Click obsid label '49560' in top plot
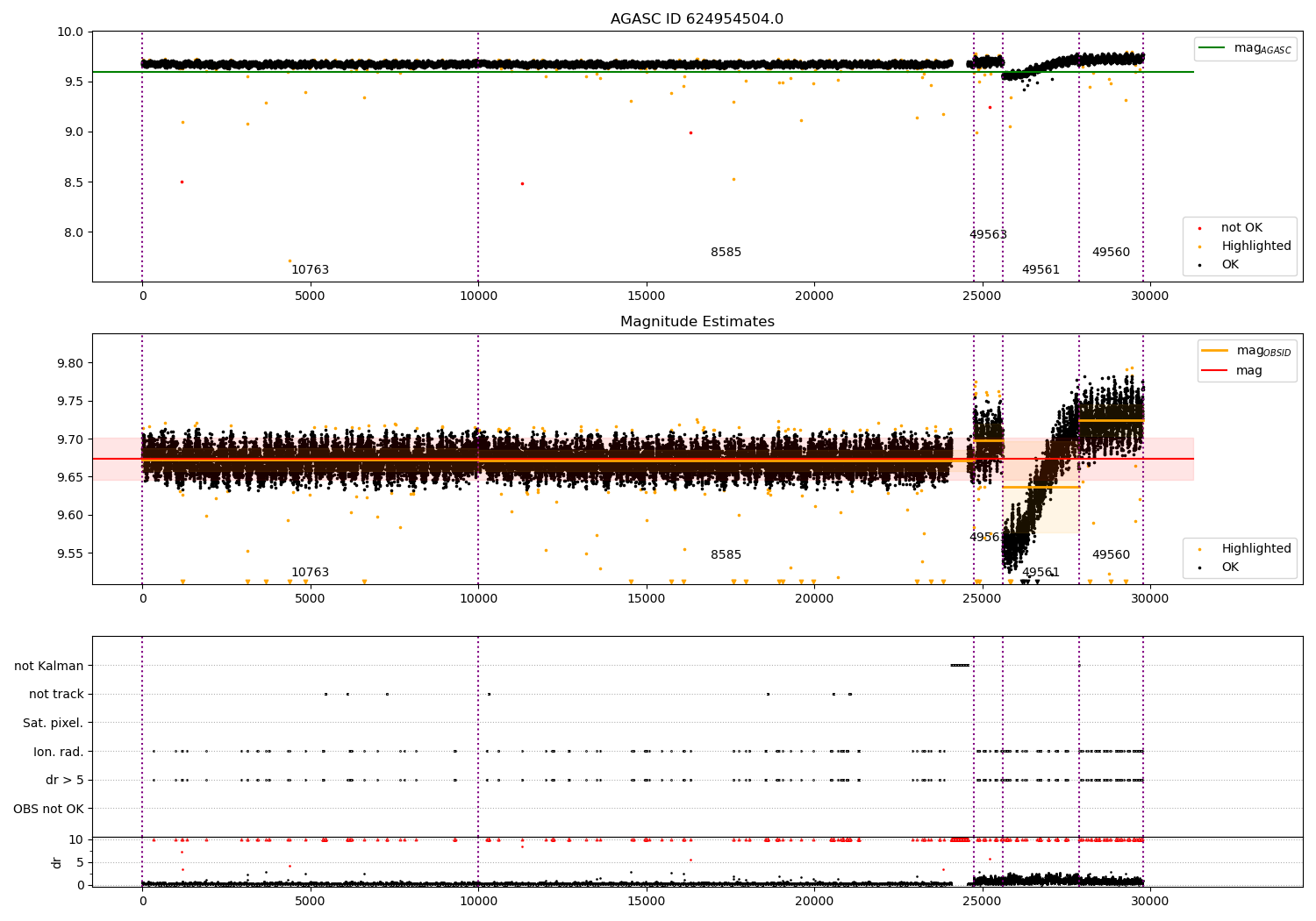Viewport: 1316px width, 921px height. [1111, 253]
